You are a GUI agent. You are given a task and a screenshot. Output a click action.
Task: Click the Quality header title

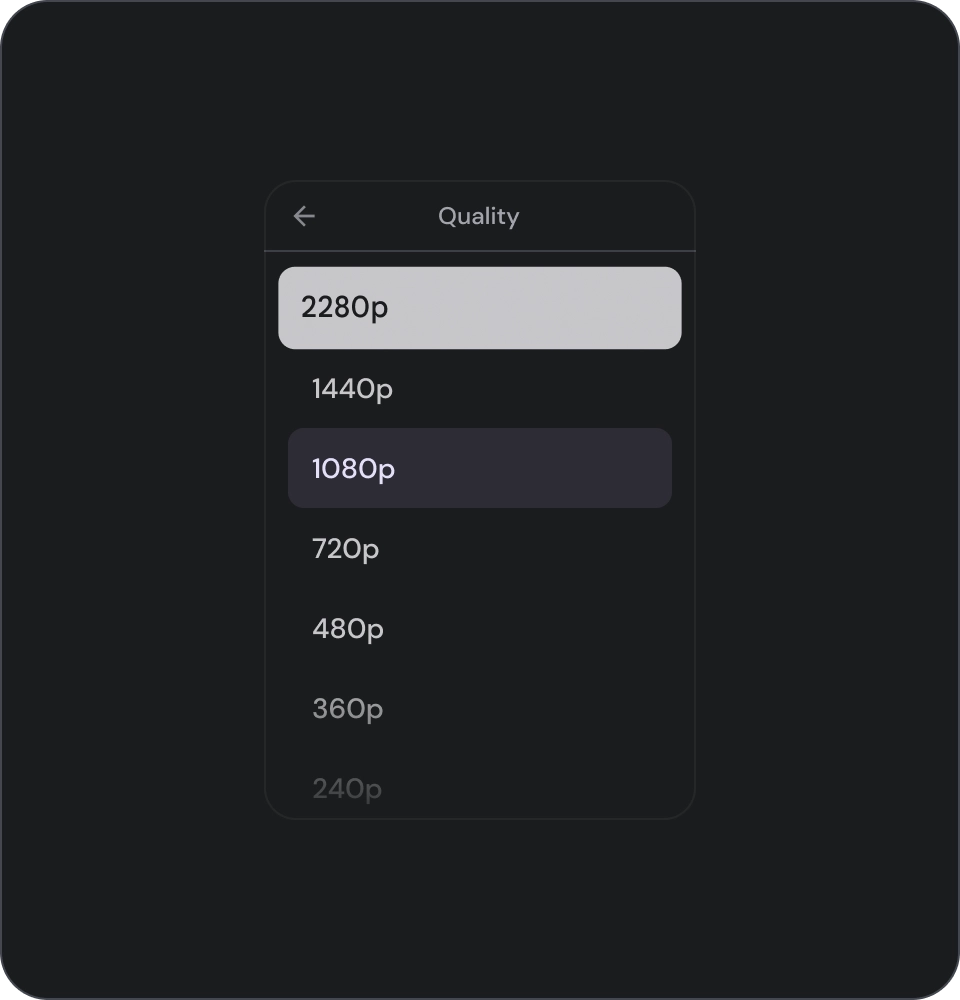click(478, 216)
